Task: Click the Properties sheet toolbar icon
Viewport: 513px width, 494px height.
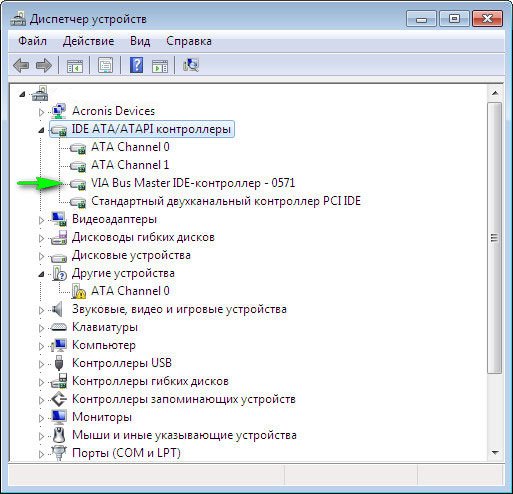Action: click(105, 65)
